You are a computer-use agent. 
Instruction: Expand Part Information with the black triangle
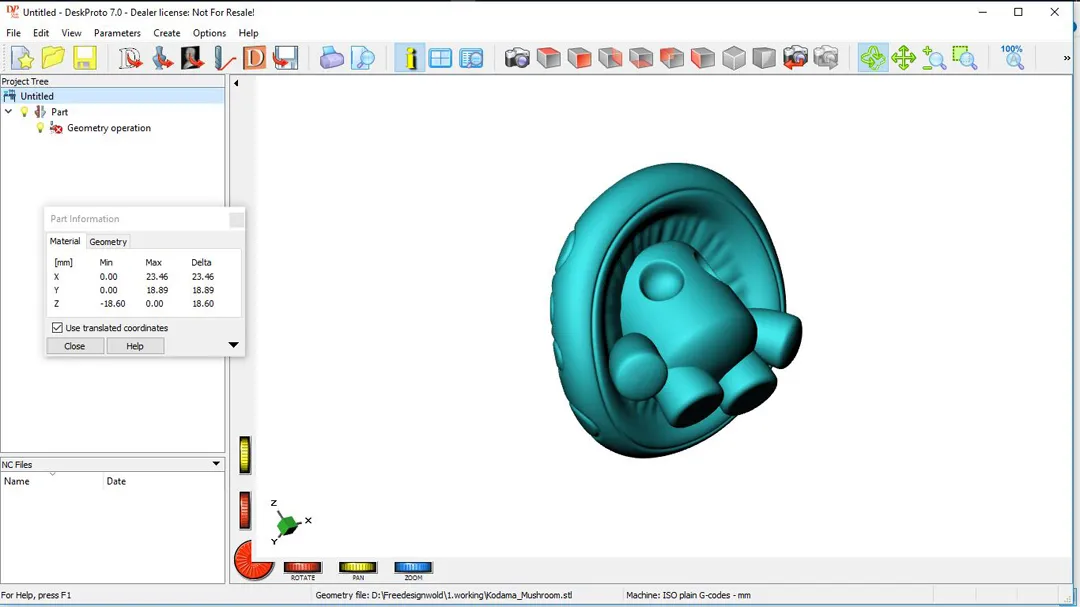coord(233,345)
